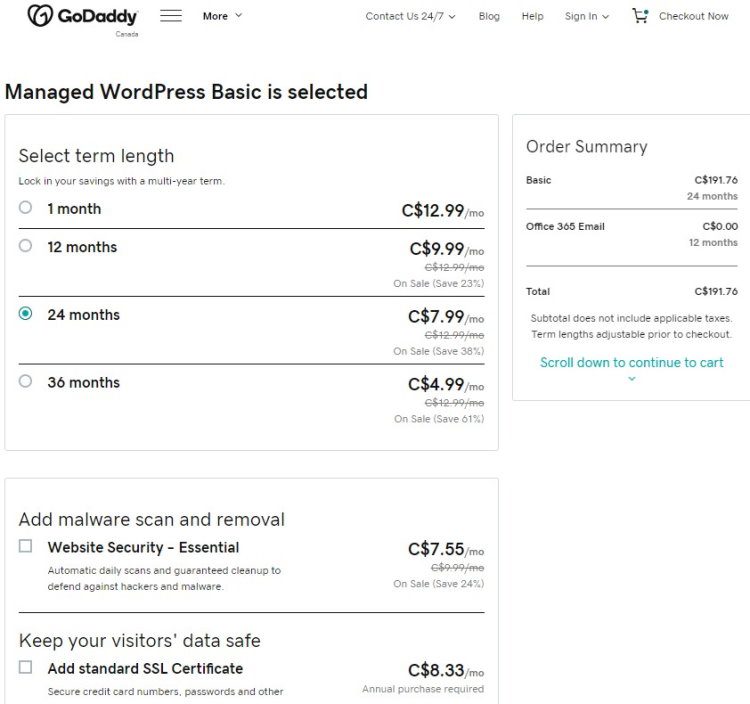
Task: Click Checkout Now link
Action: point(694,16)
